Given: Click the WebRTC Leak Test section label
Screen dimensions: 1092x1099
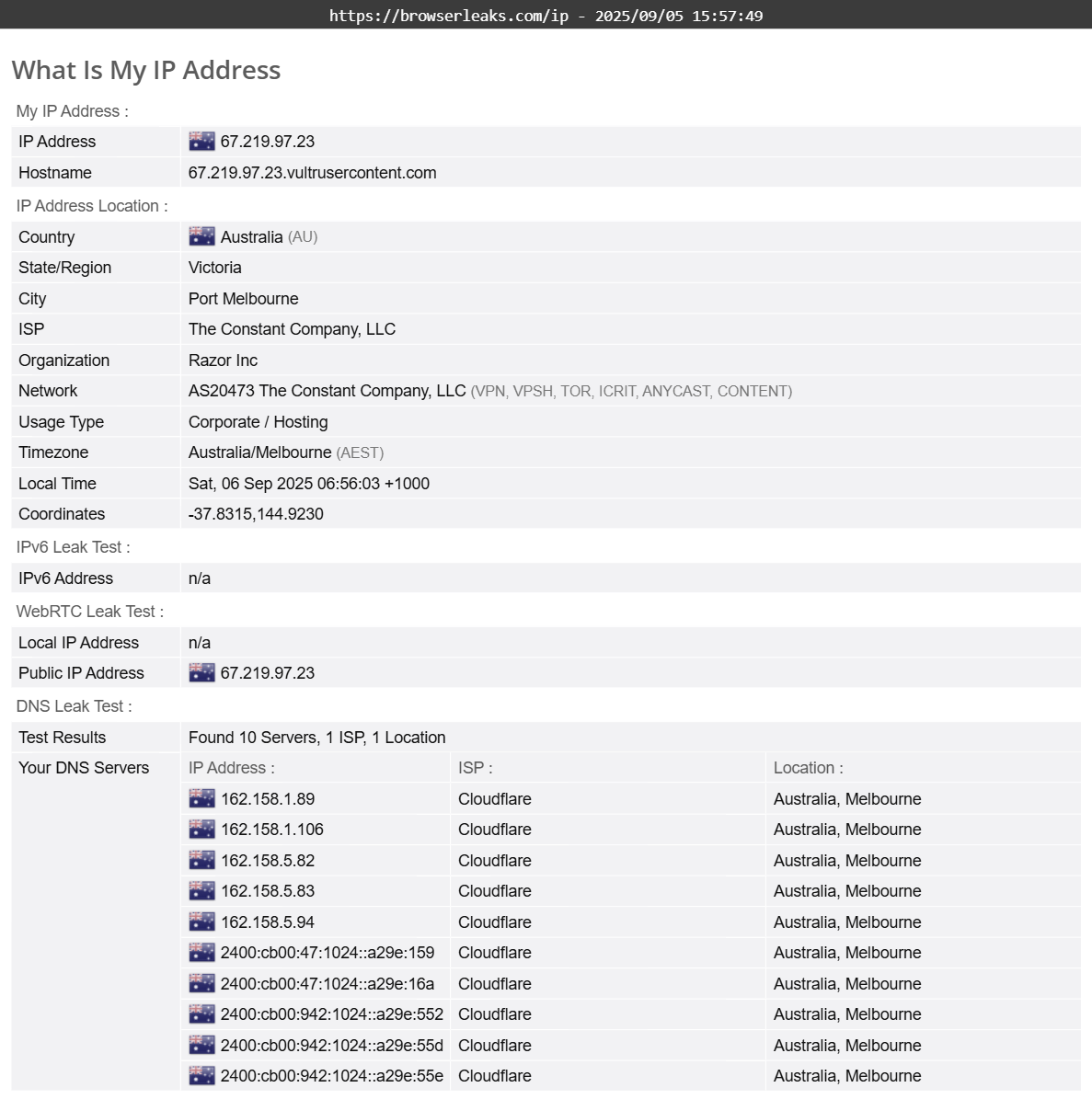Looking at the screenshot, I should 90,612.
